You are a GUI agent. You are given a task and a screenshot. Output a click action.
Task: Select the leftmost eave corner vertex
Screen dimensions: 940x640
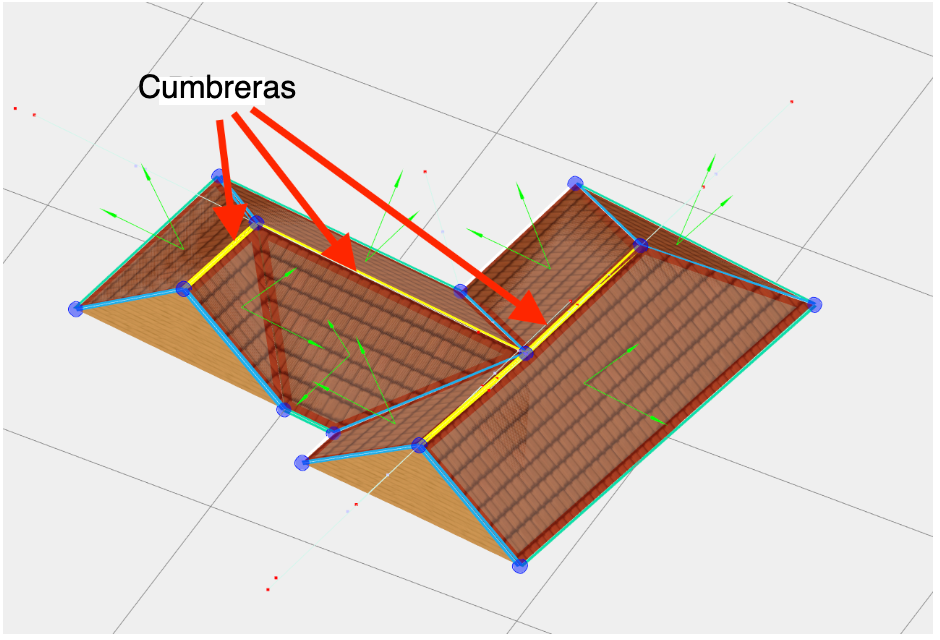coord(76,309)
